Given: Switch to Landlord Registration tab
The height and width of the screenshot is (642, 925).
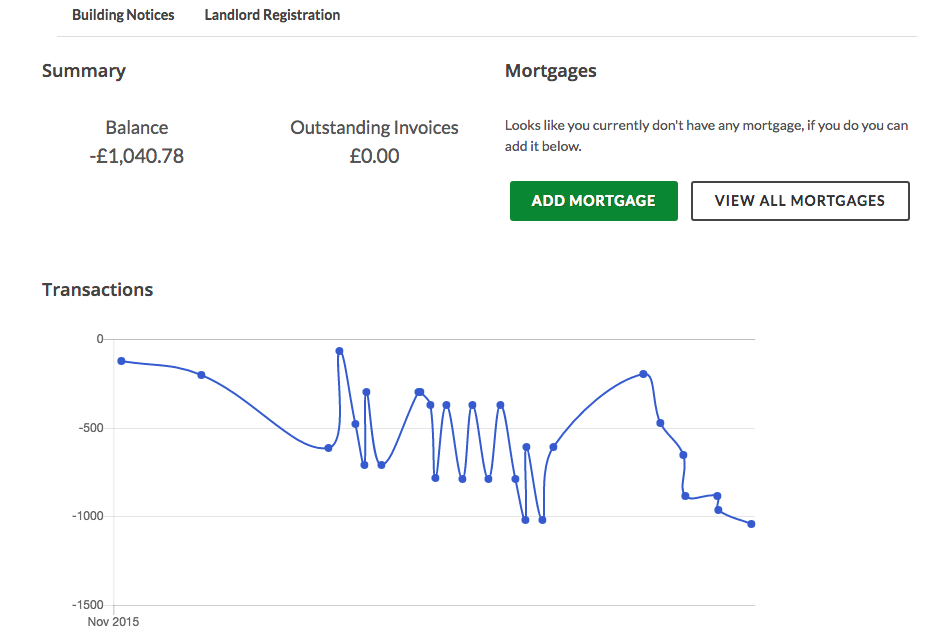Looking at the screenshot, I should (272, 15).
